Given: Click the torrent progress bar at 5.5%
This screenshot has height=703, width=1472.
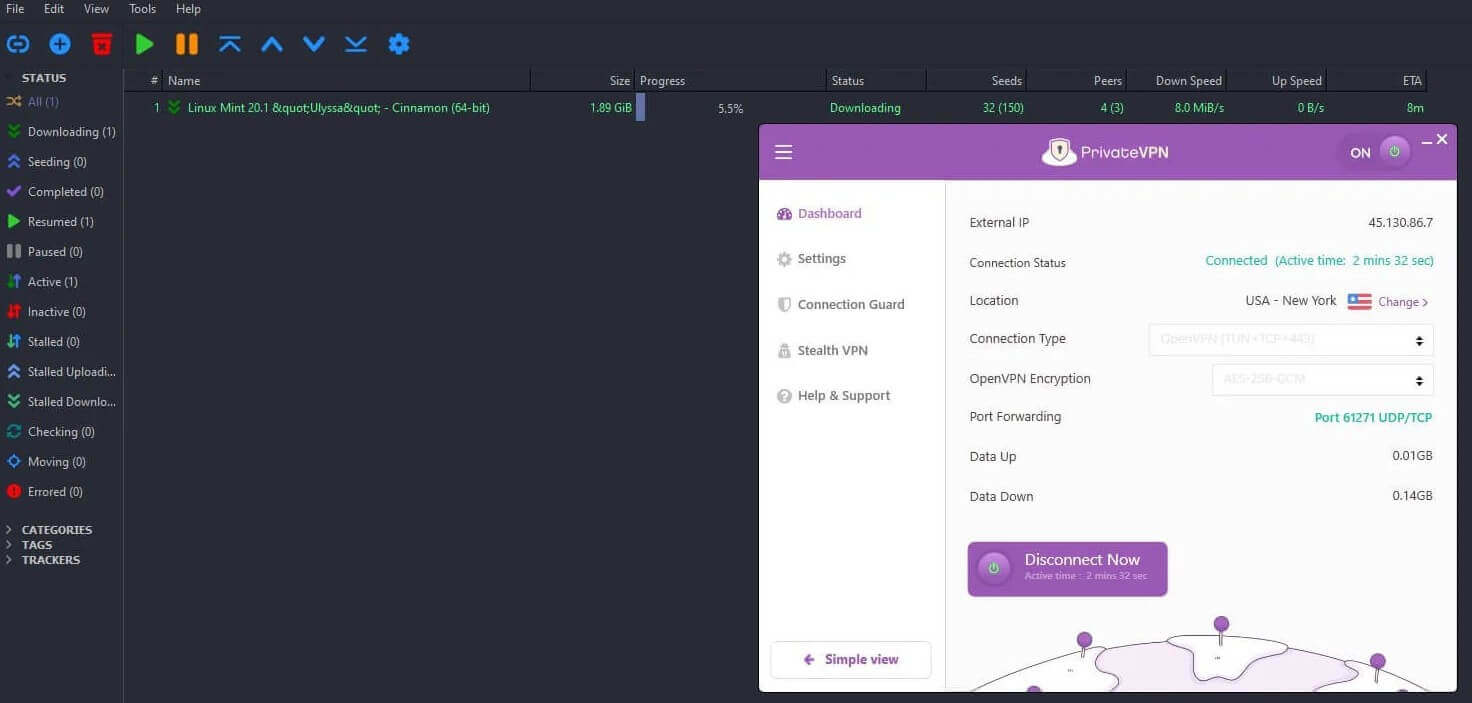Looking at the screenshot, I should [x=731, y=108].
